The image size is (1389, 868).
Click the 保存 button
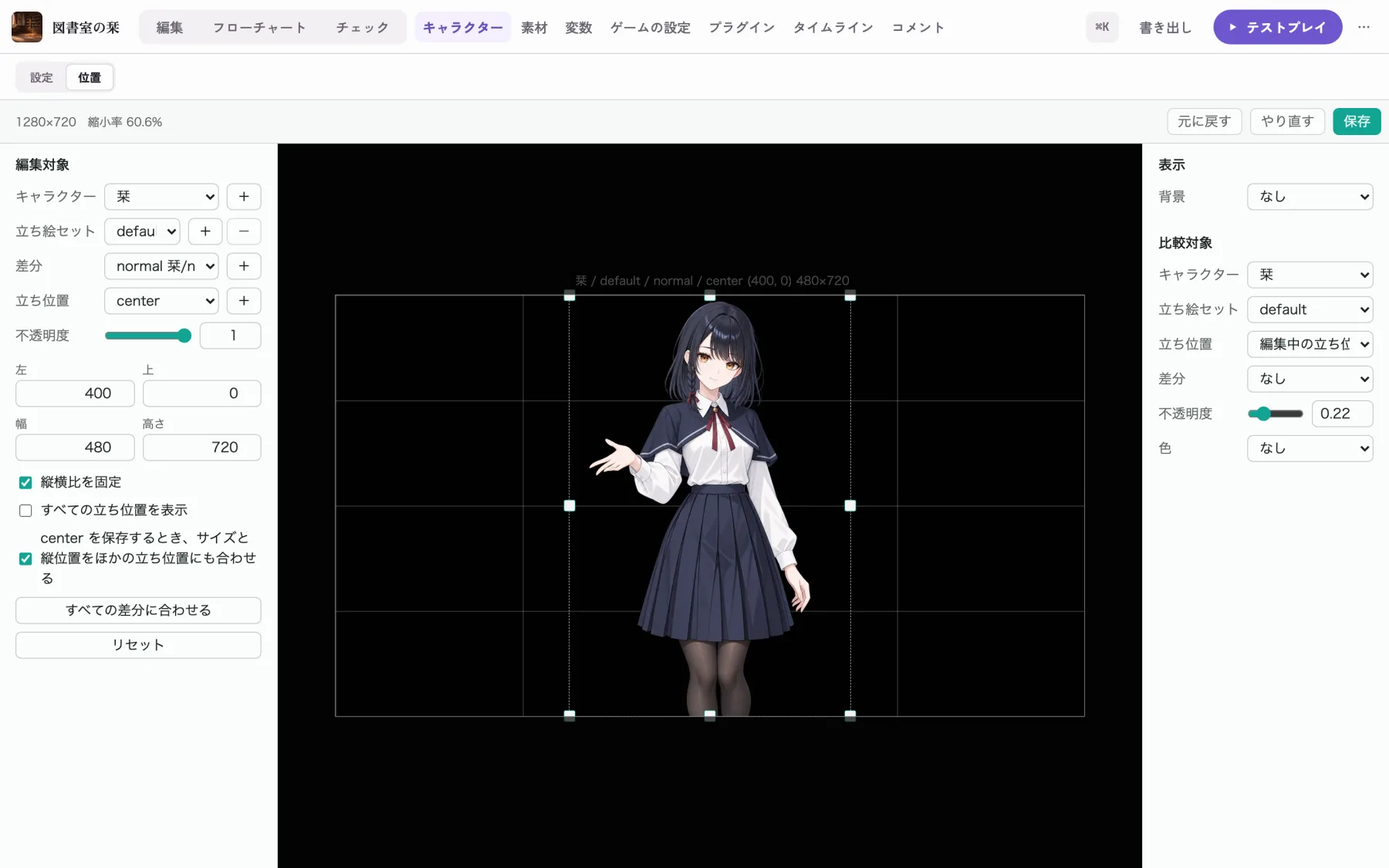pos(1357,122)
